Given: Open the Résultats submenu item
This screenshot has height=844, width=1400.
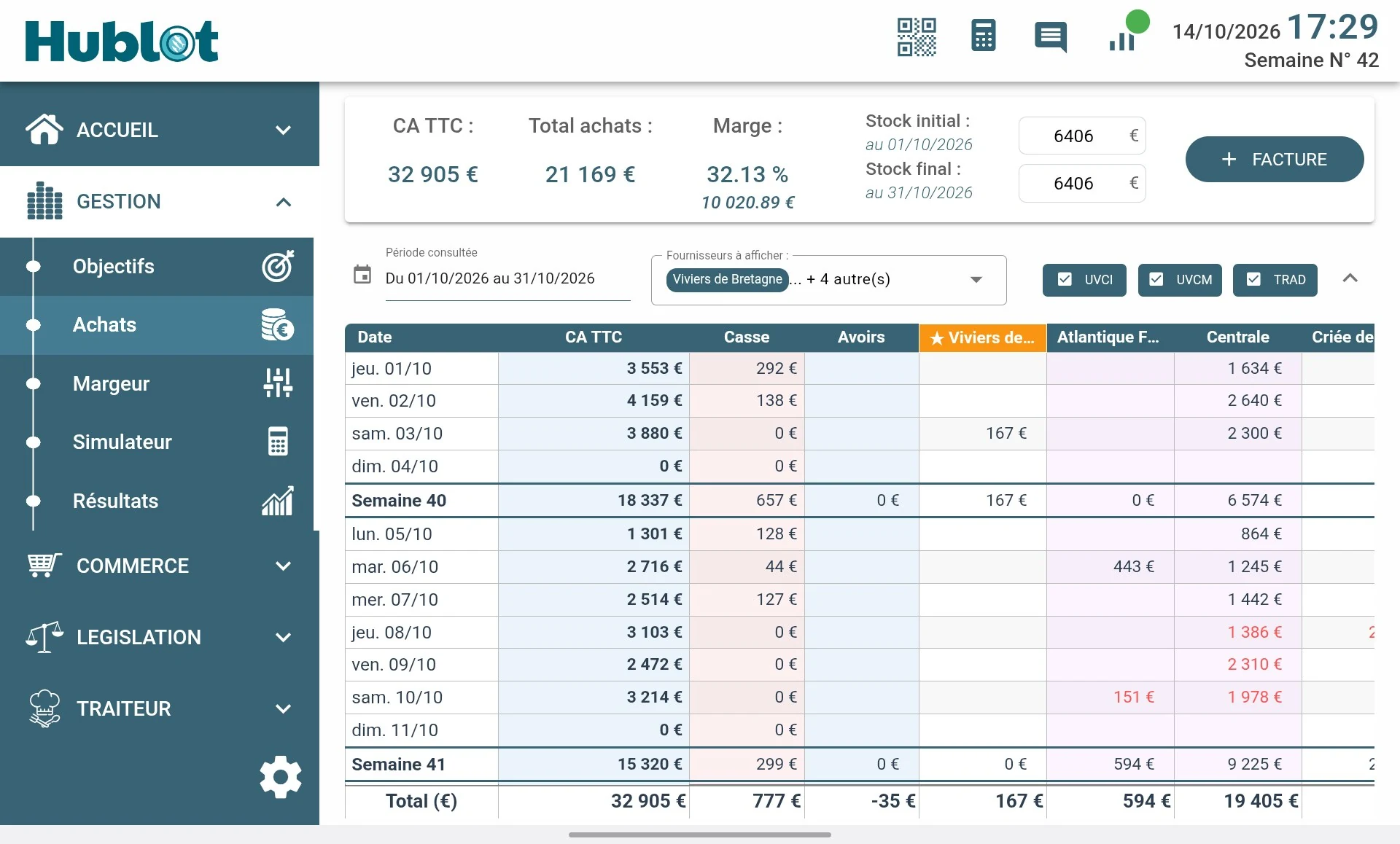Looking at the screenshot, I should [x=157, y=501].
